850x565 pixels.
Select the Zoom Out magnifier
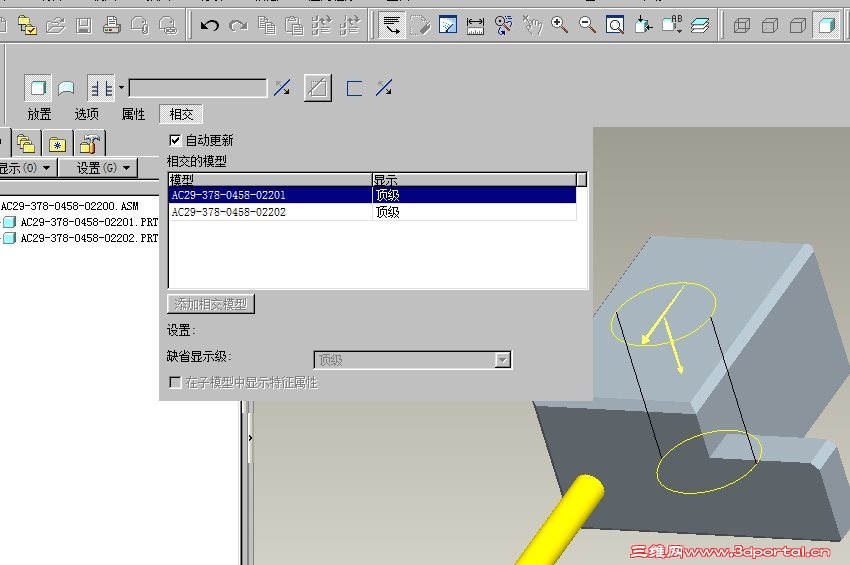587,25
